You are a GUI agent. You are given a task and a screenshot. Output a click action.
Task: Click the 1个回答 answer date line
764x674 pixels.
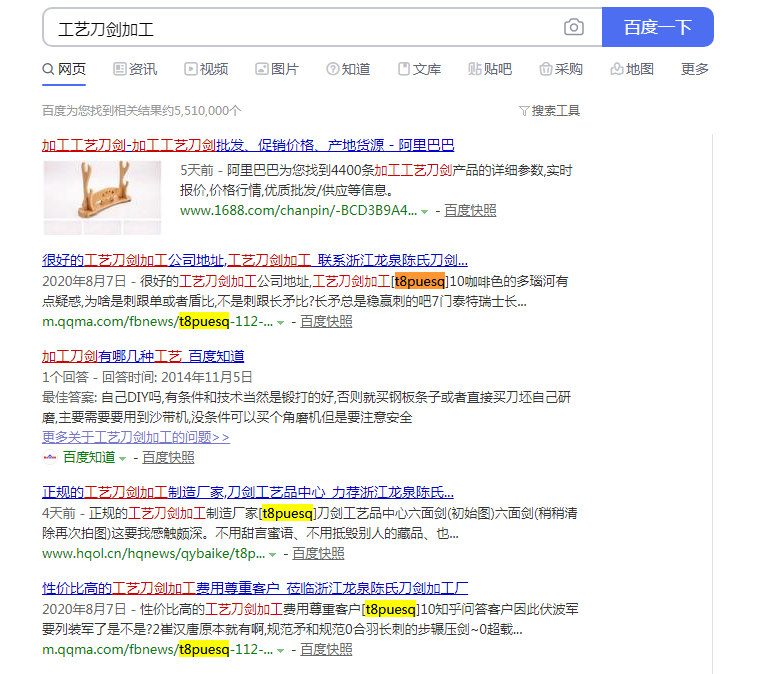[x=147, y=377]
